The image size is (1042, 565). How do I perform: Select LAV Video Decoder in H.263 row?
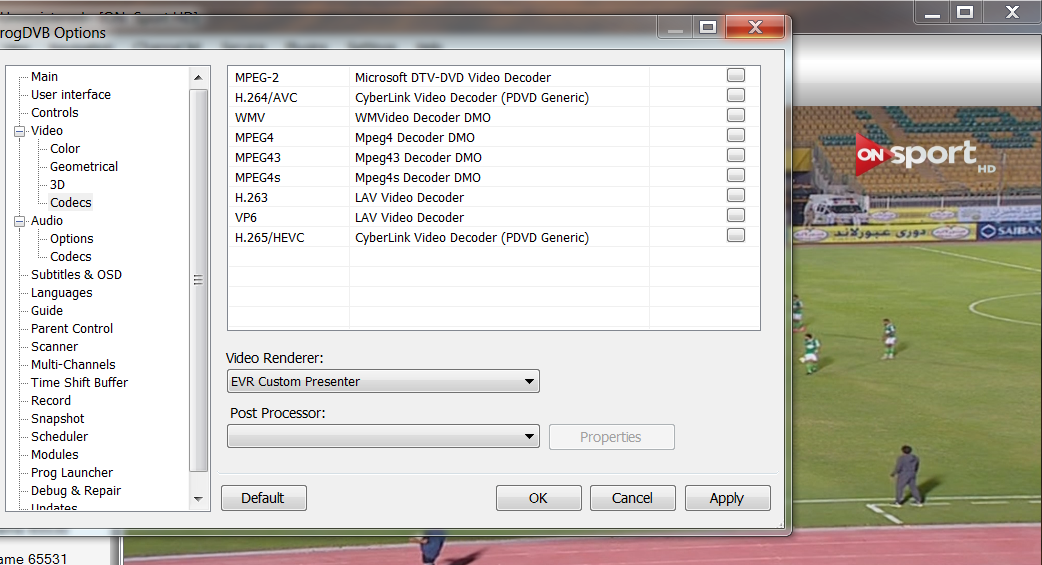(x=499, y=197)
